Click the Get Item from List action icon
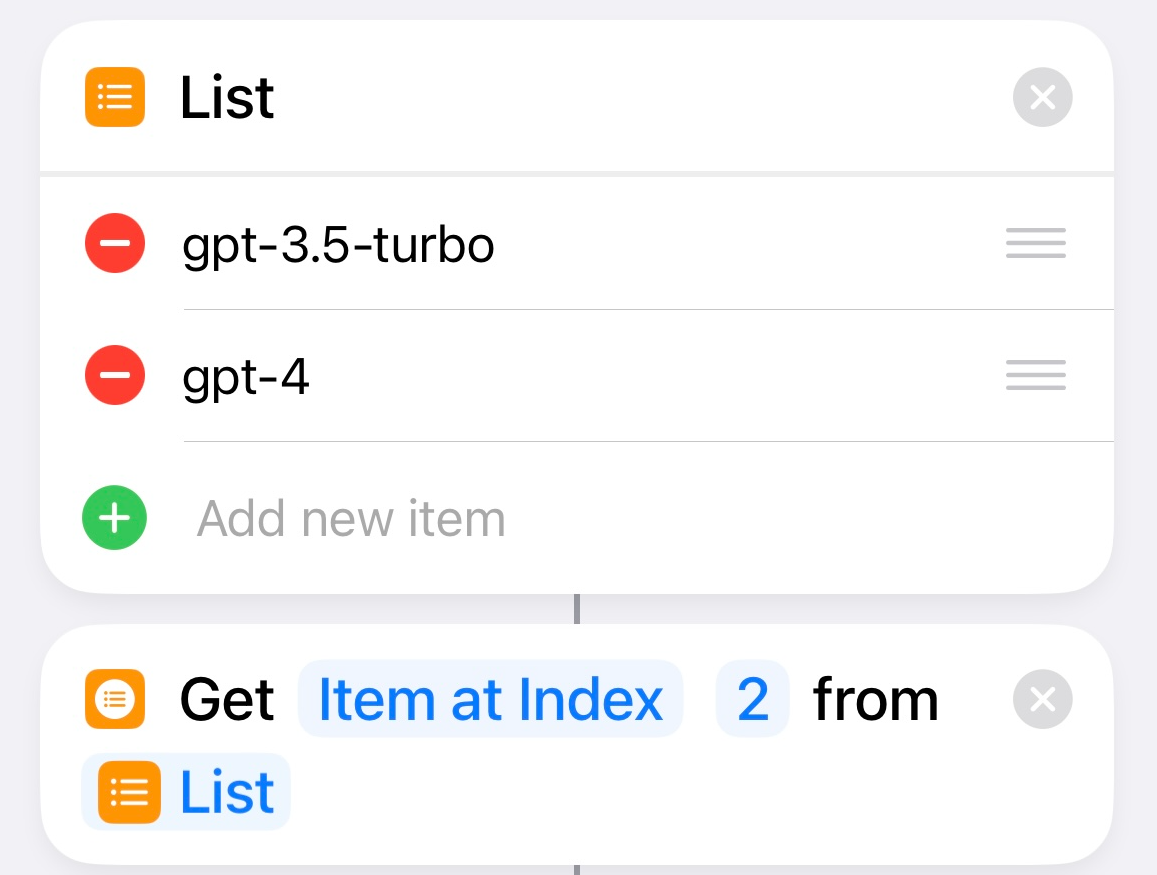This screenshot has width=1157, height=875. 114,699
